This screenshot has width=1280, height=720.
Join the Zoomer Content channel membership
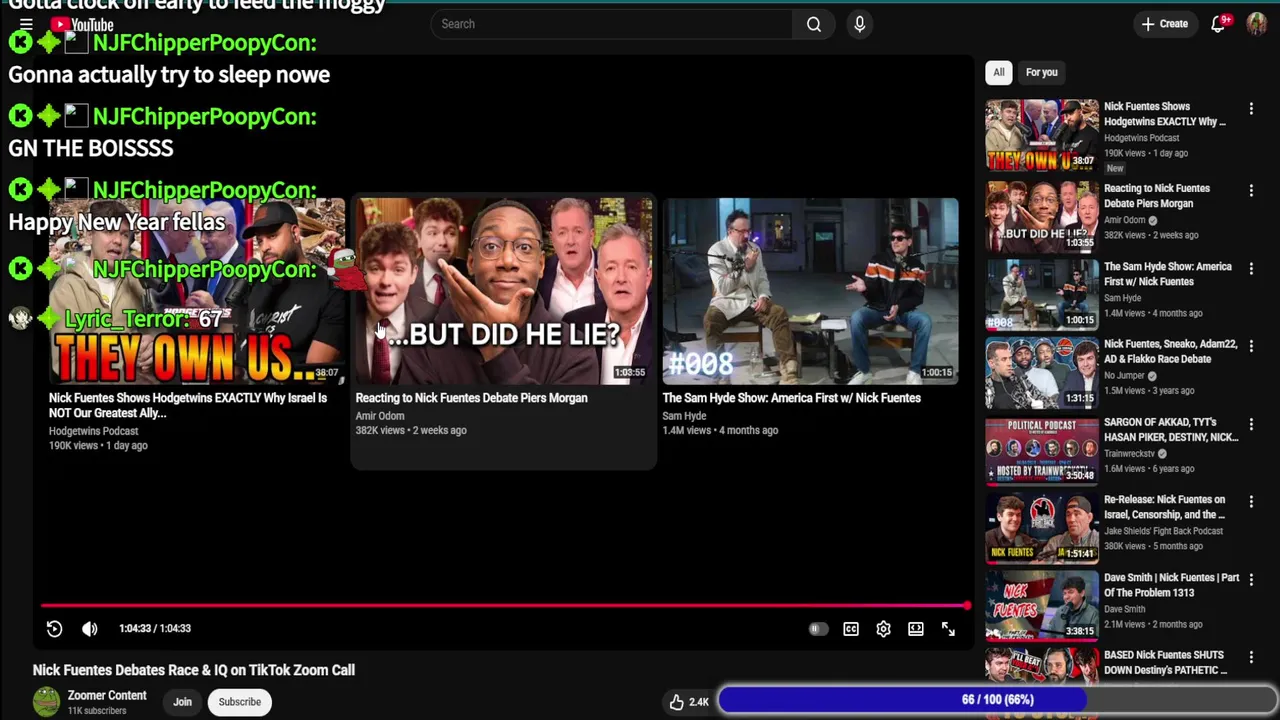182,702
